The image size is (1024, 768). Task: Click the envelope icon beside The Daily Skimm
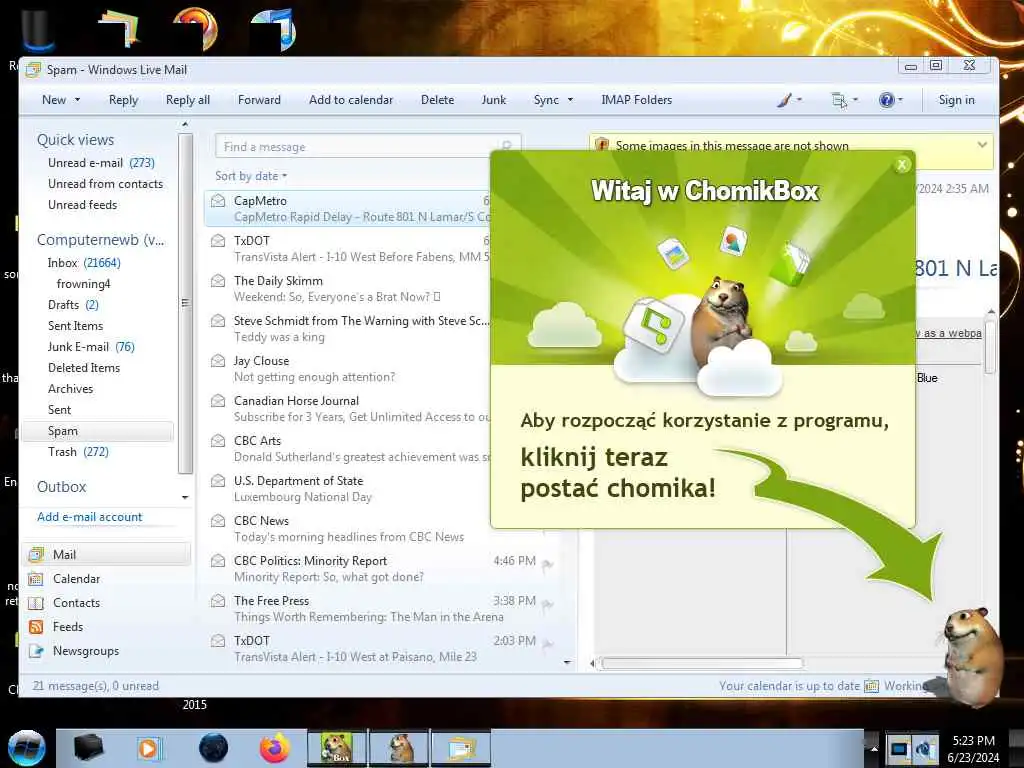[218, 281]
